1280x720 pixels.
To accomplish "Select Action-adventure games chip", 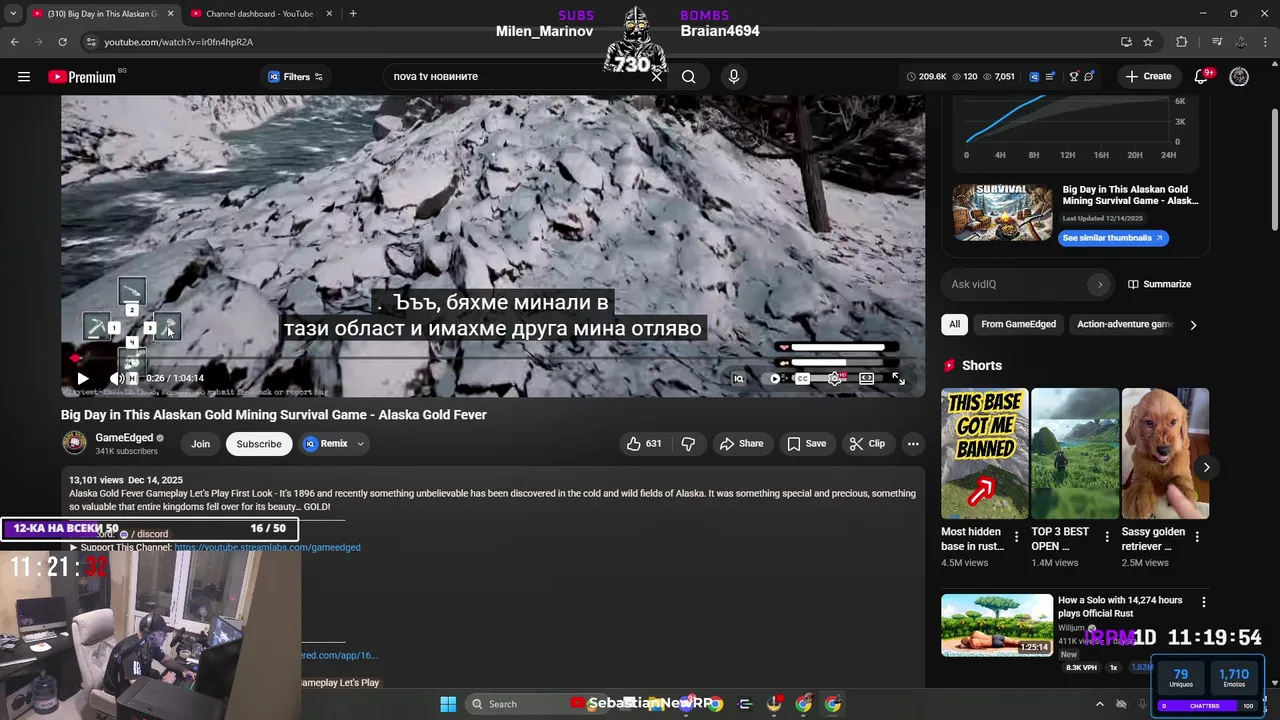I will (x=1124, y=324).
